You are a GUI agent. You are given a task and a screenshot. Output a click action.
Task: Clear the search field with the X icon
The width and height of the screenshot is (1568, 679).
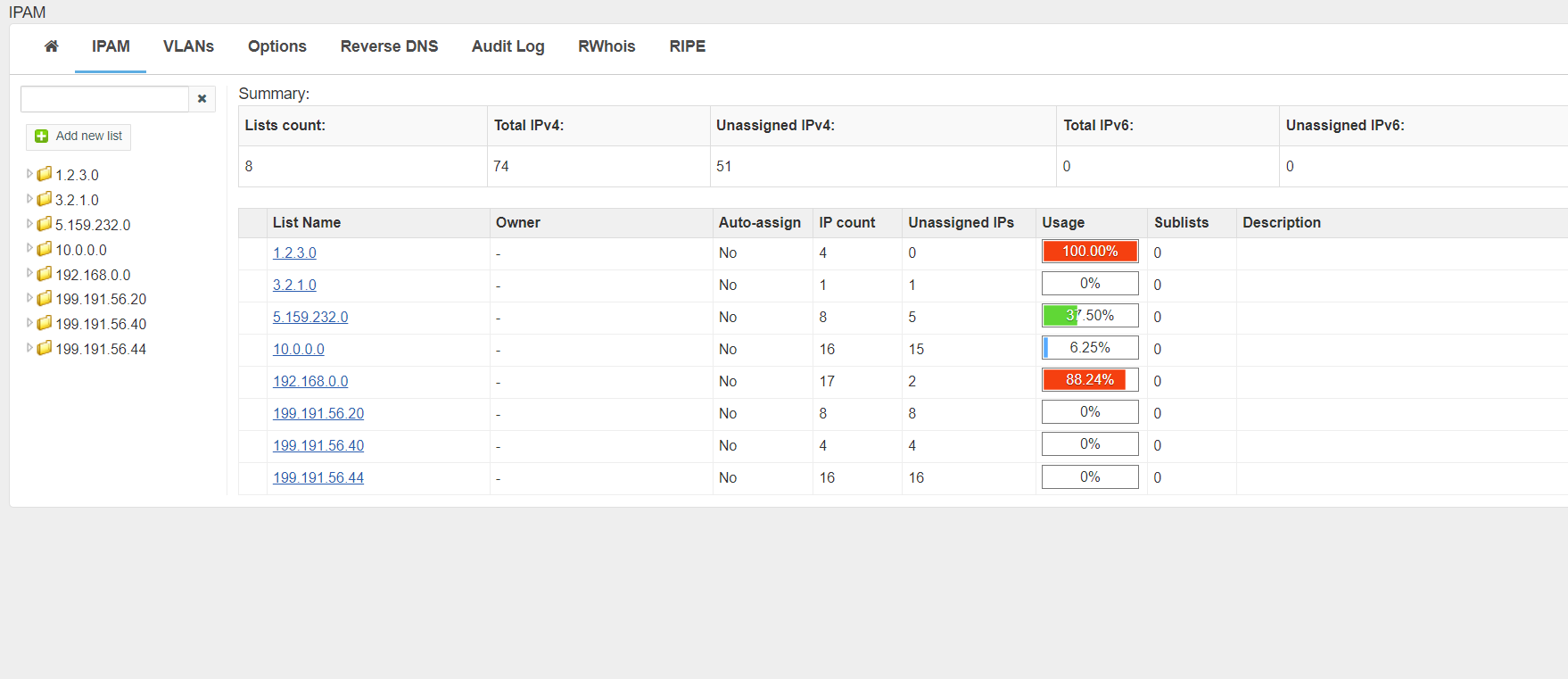pyautogui.click(x=202, y=99)
